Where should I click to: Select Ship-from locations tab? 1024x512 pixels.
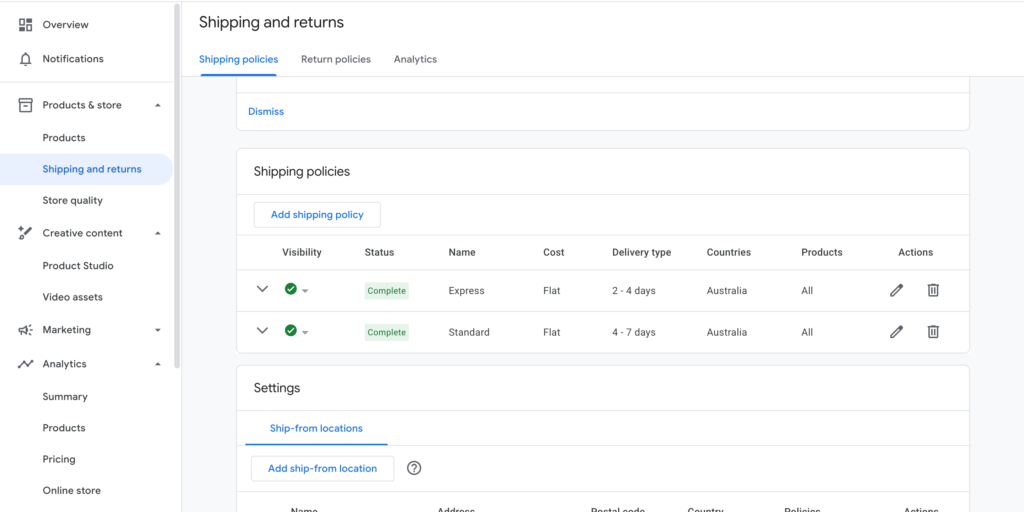pyautogui.click(x=316, y=428)
